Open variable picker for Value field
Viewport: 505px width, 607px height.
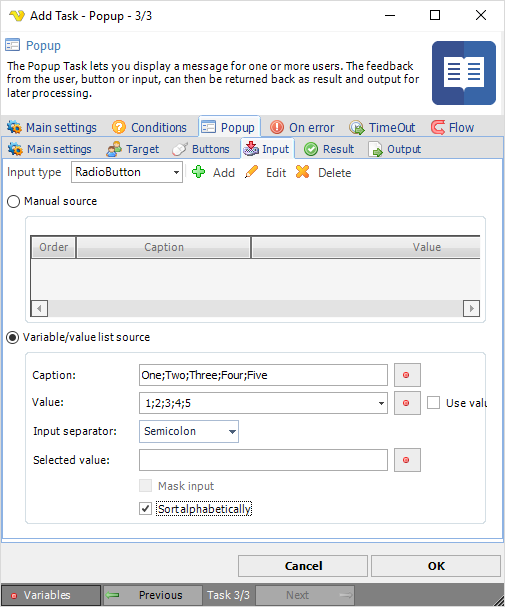click(407, 403)
